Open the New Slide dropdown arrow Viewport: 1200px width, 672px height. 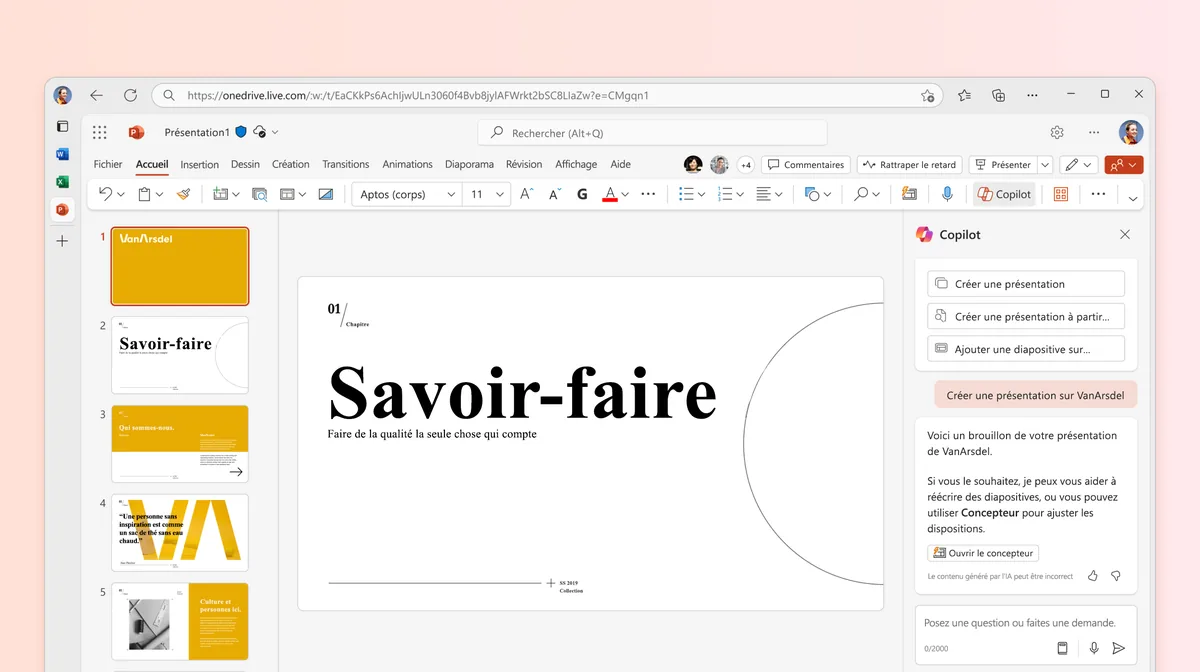click(x=236, y=195)
